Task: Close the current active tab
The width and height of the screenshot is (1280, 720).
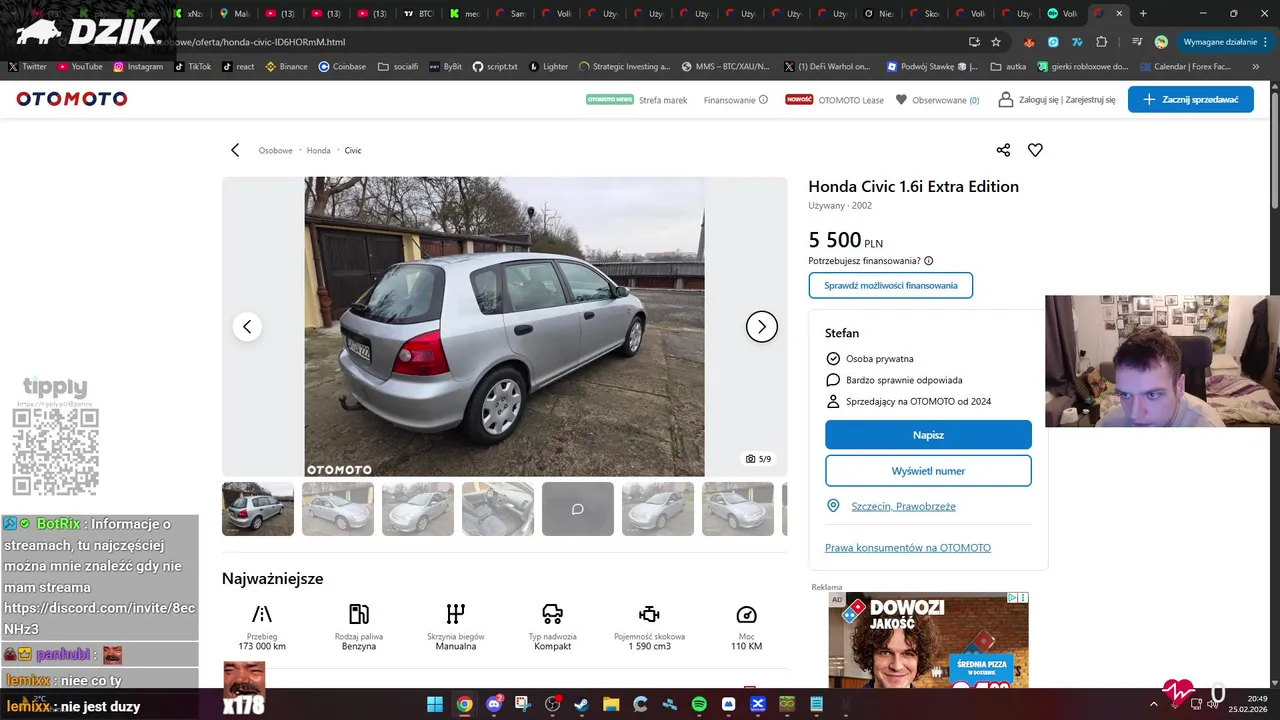Action: click(x=1119, y=14)
